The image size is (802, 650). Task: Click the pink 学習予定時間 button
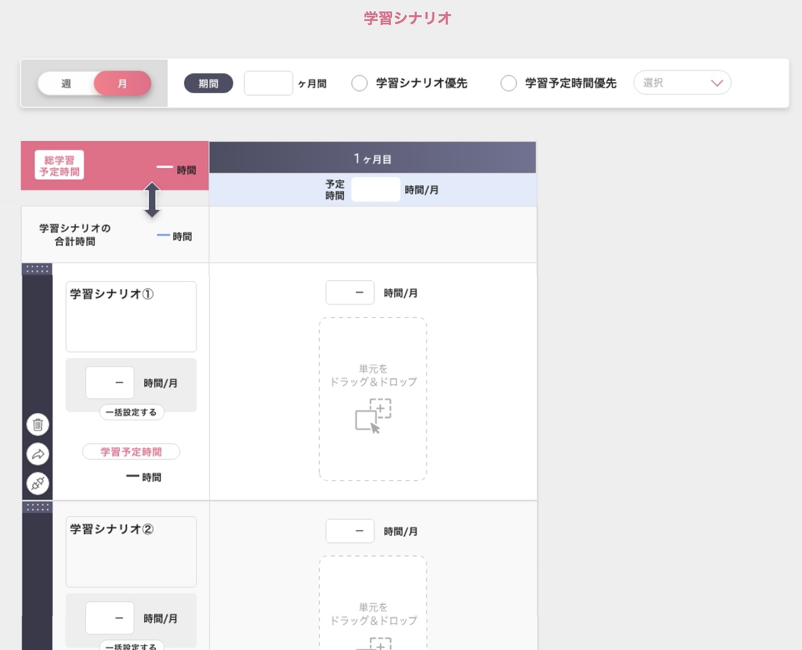131,452
